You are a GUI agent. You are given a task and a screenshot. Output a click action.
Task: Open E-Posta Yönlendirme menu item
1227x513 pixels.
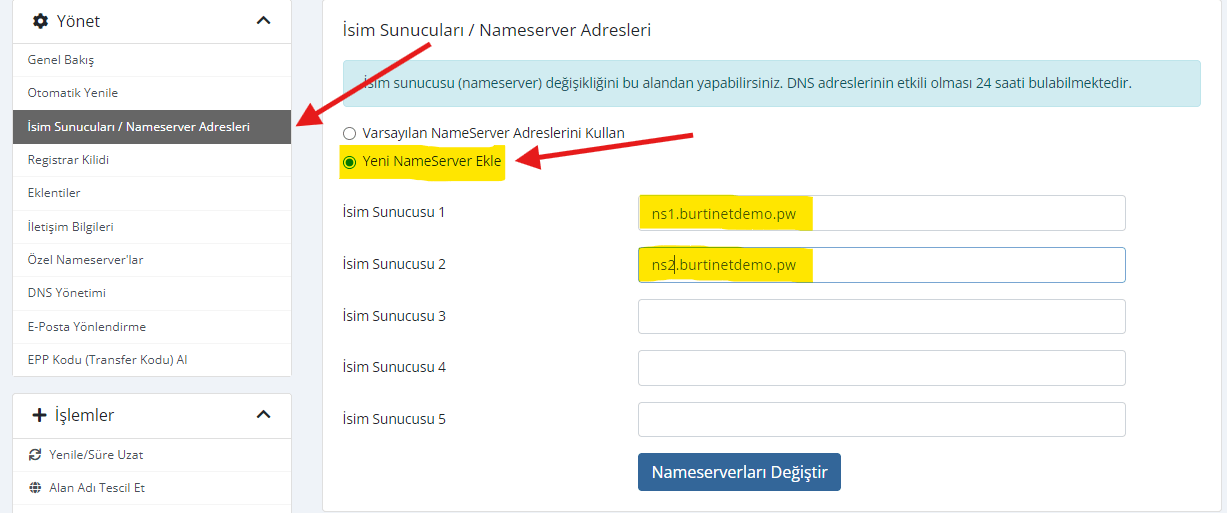pos(88,327)
